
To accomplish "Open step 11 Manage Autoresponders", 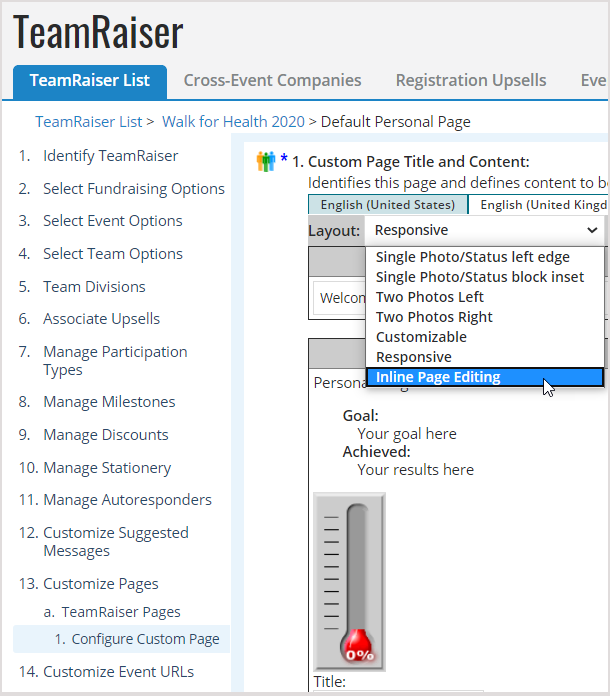I will click(127, 500).
